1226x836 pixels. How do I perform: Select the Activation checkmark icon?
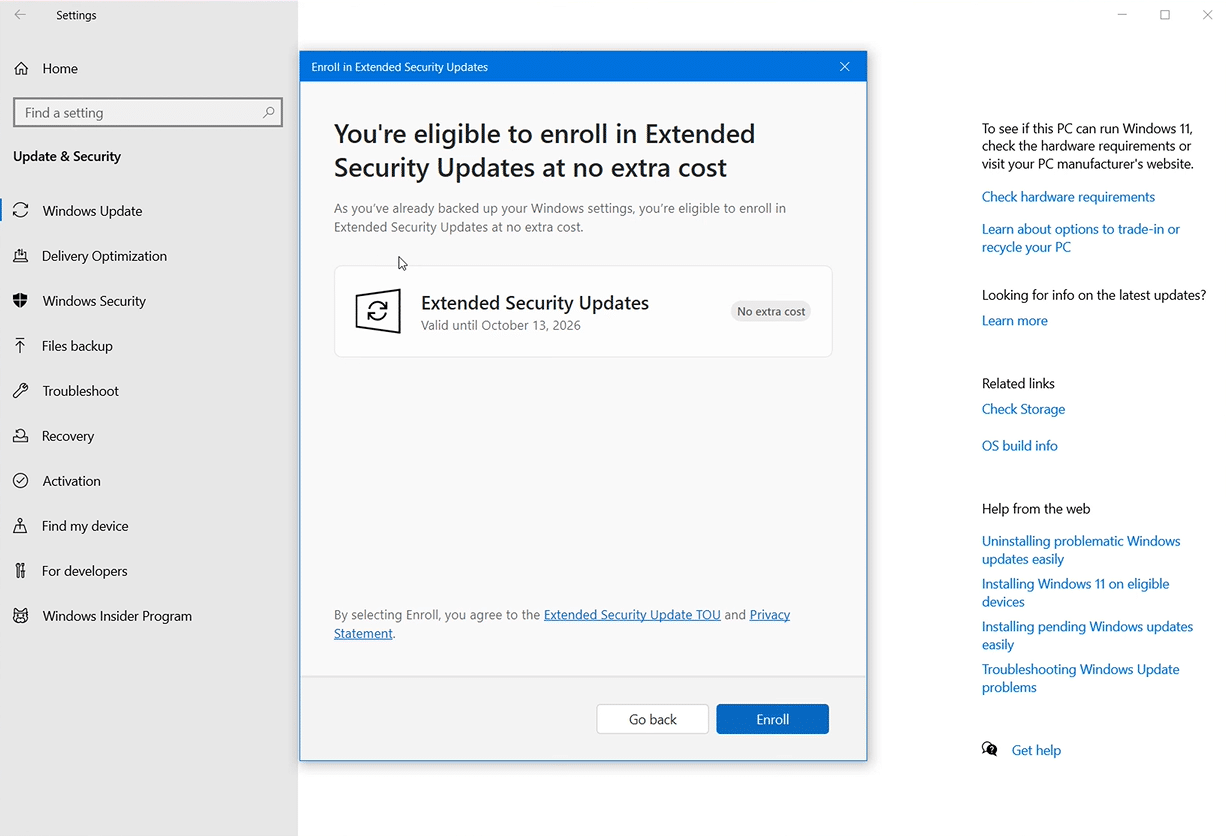20,480
